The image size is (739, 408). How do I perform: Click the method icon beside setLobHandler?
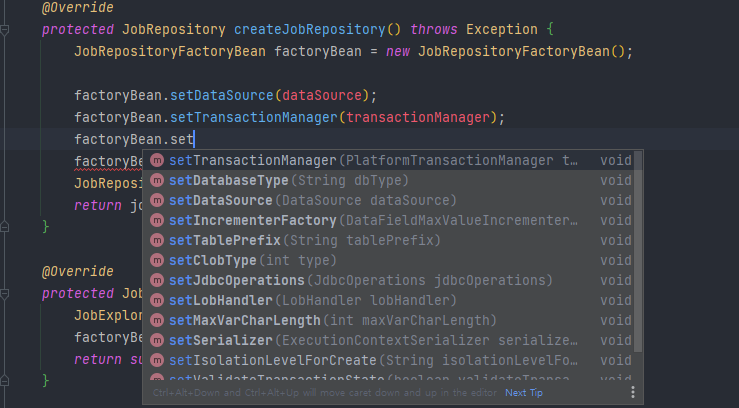157,300
